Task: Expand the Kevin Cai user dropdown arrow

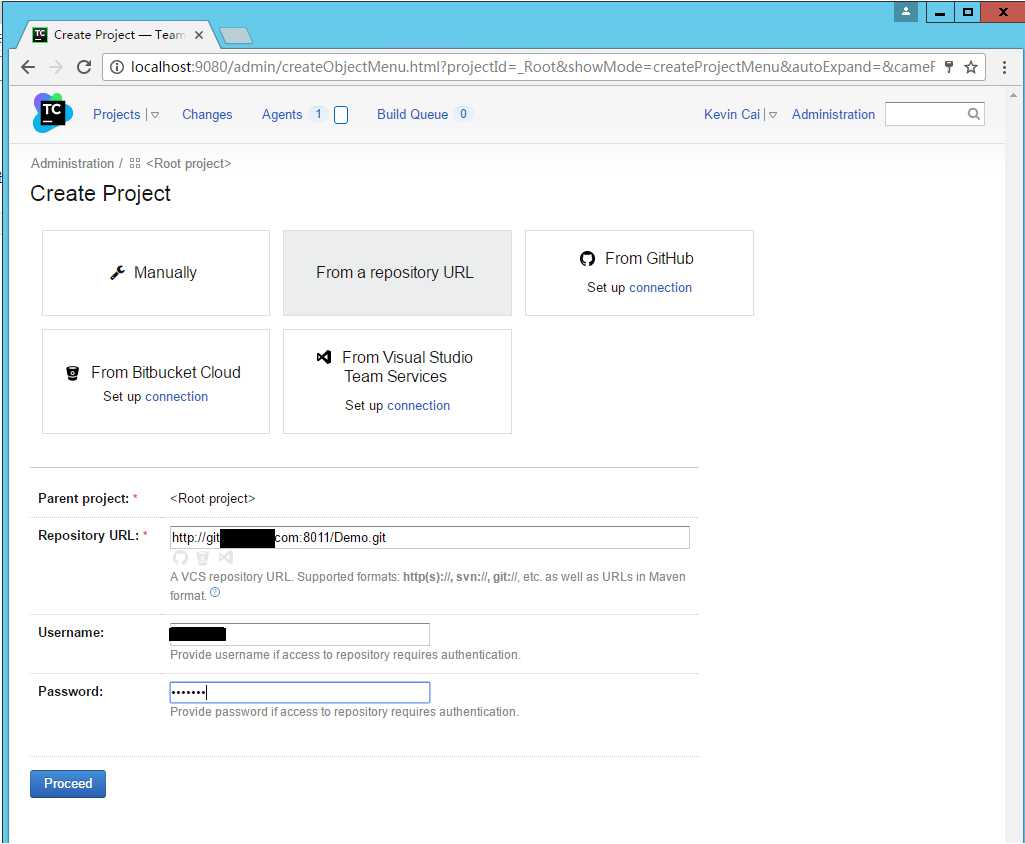Action: click(773, 114)
